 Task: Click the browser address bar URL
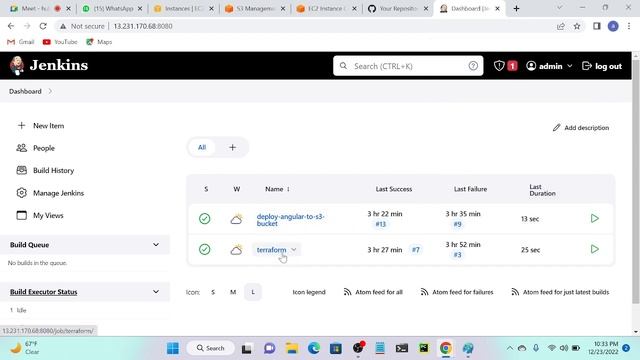point(143,26)
